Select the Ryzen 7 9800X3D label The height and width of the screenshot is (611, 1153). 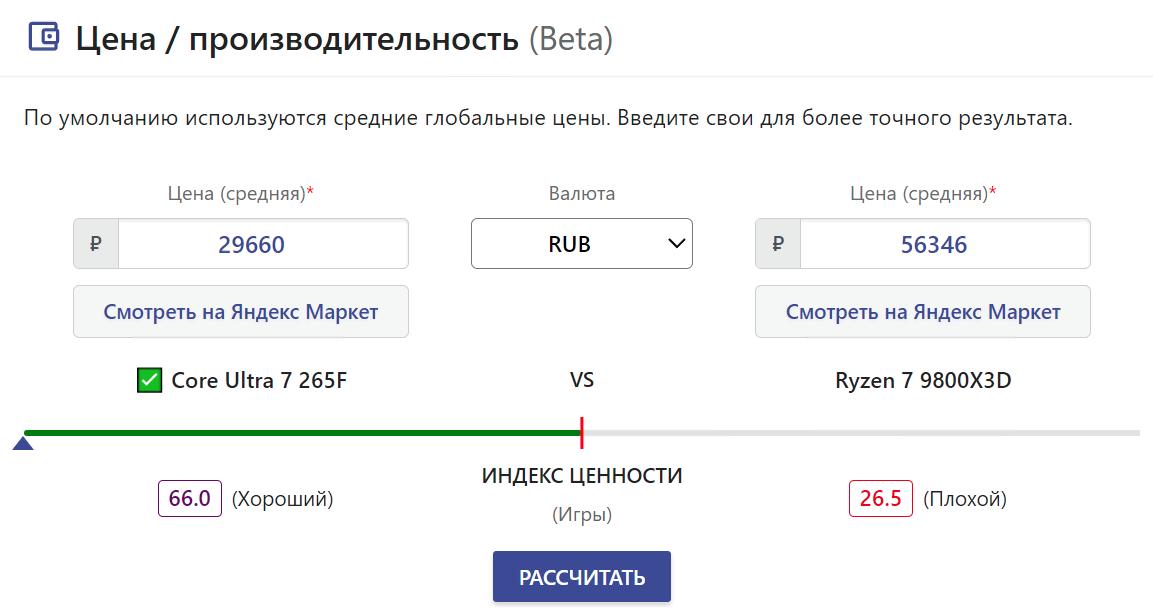[x=923, y=381]
